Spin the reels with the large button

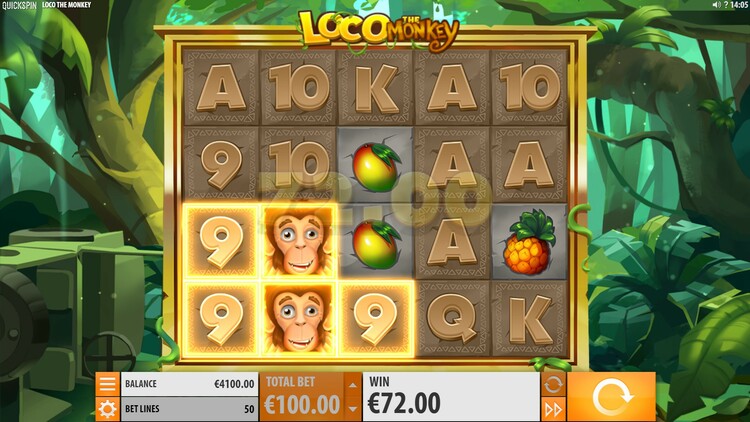(611, 397)
